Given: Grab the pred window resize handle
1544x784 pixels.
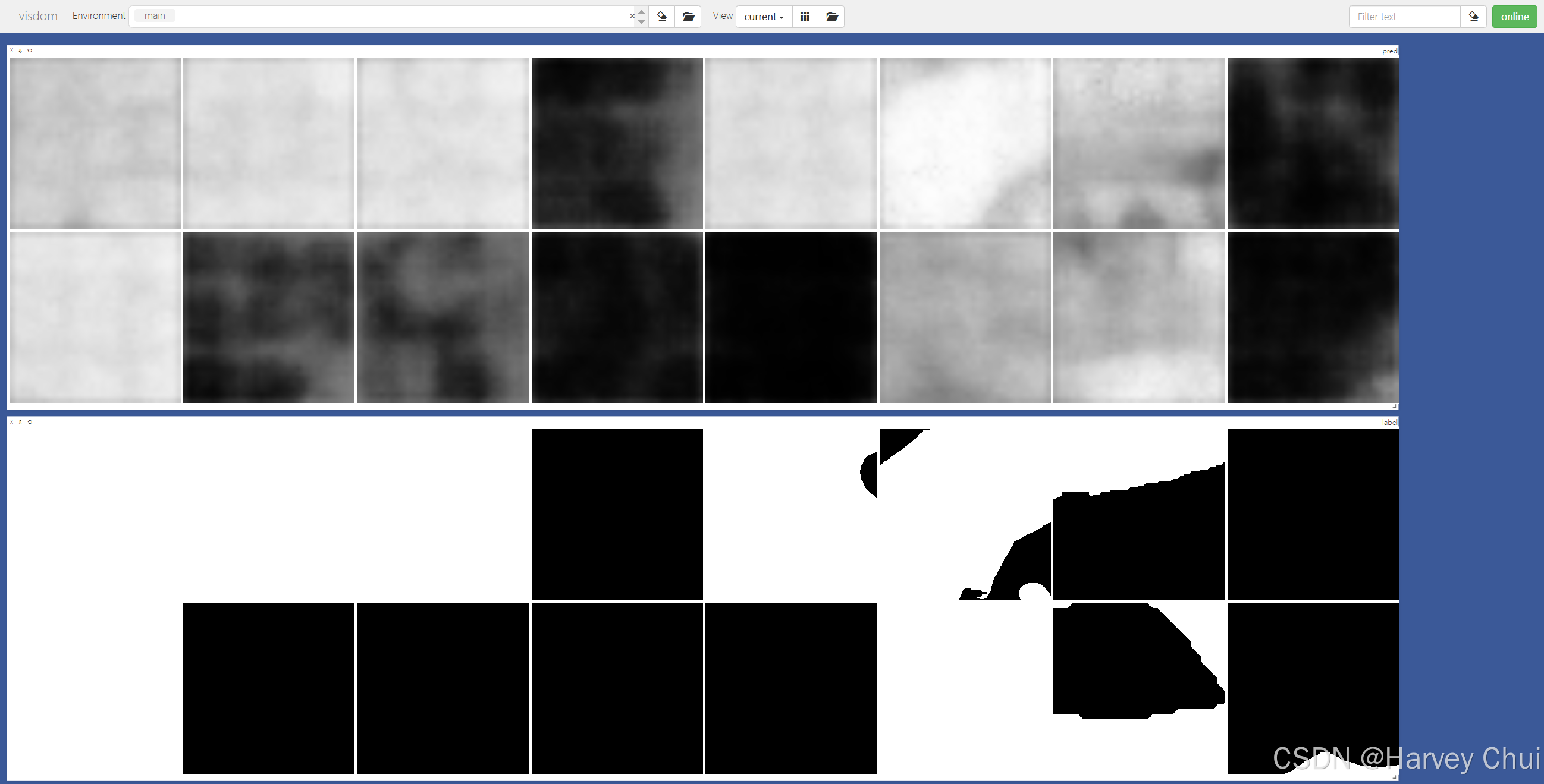Looking at the screenshot, I should [1395, 406].
